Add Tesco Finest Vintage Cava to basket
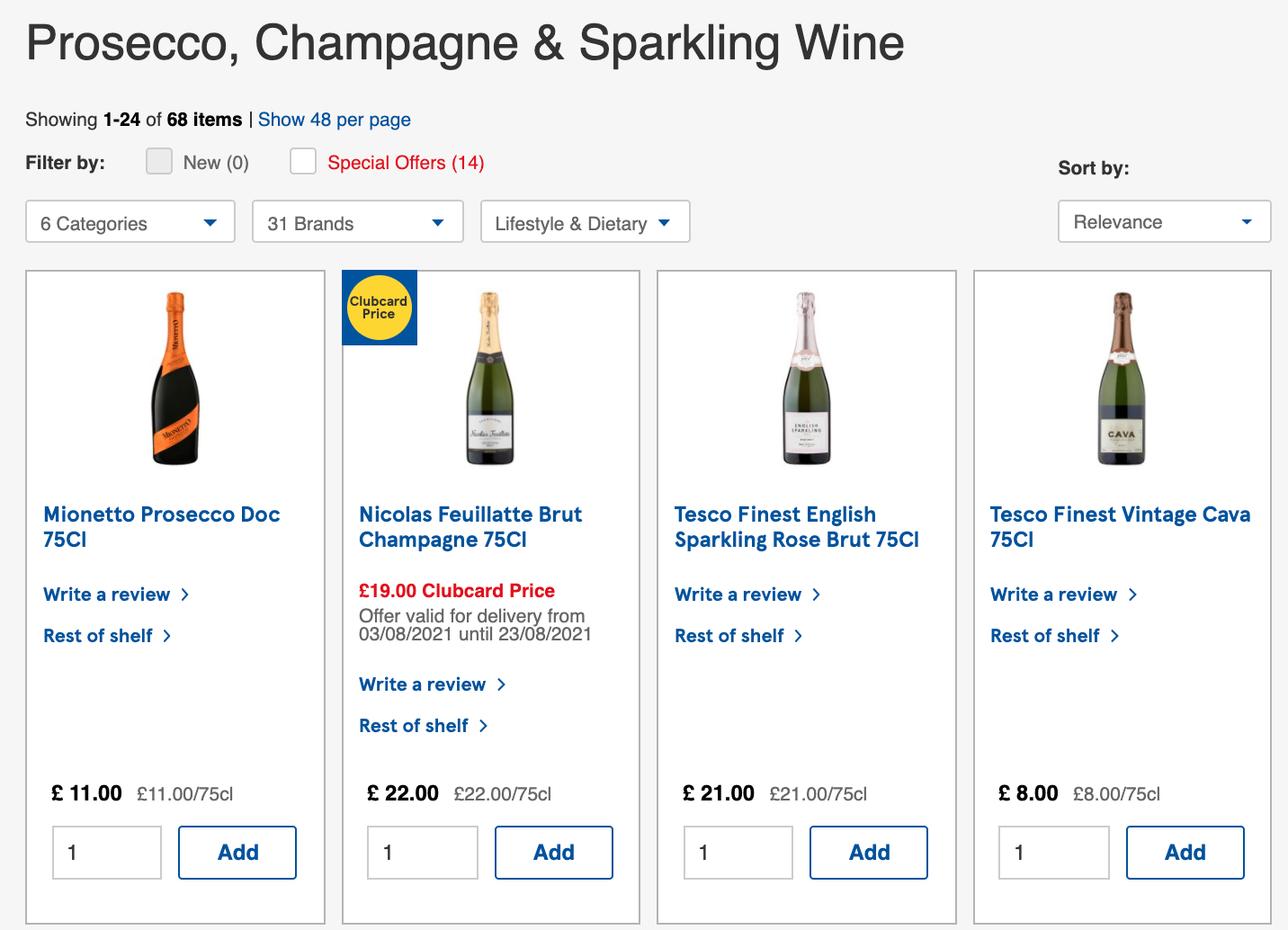The image size is (1288, 930). 1185,852
